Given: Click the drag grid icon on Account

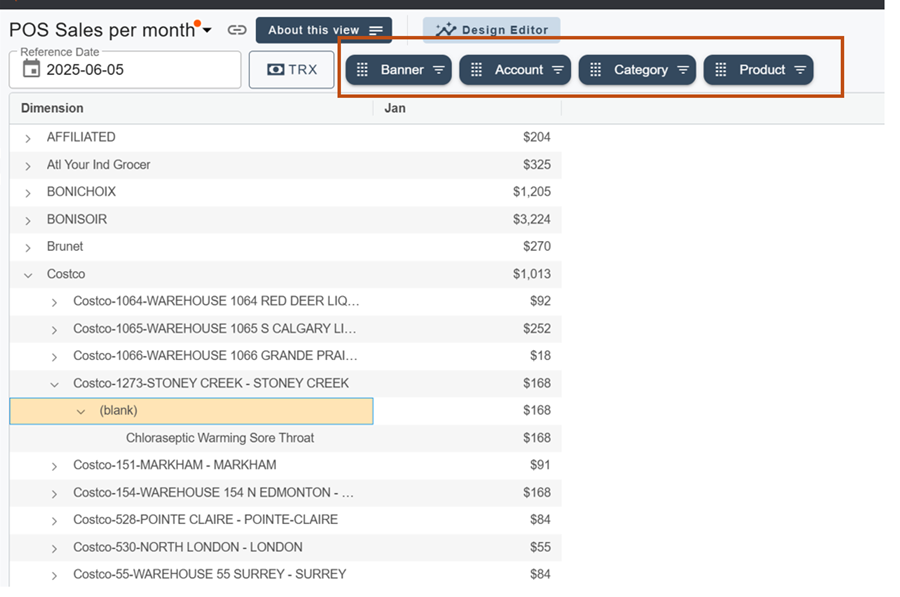Looking at the screenshot, I should pos(476,70).
